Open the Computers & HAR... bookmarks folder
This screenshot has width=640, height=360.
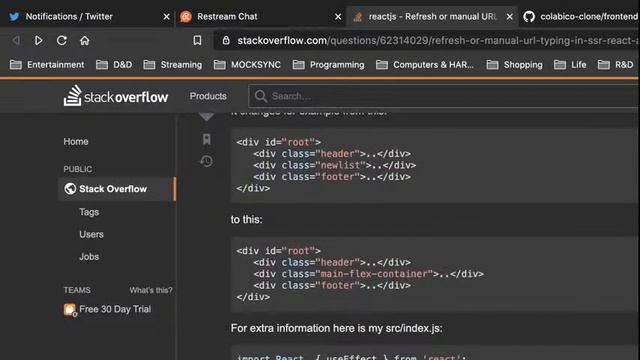[425, 64]
